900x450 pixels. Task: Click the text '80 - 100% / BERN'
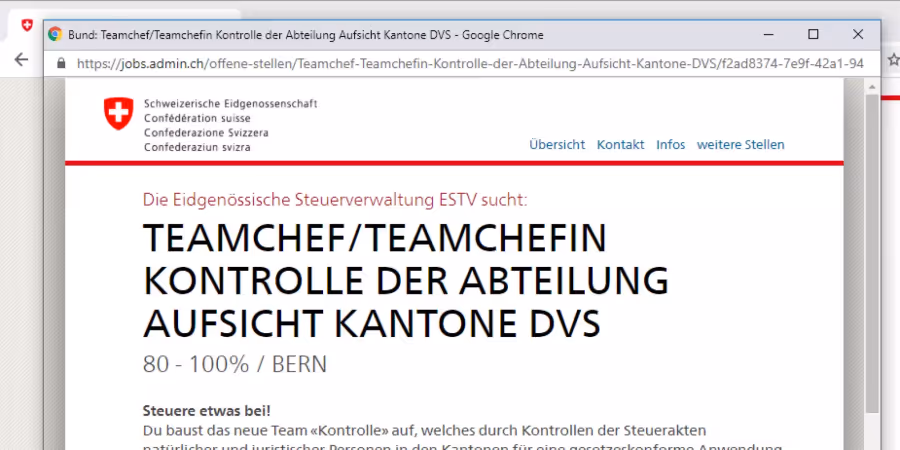[x=235, y=364]
